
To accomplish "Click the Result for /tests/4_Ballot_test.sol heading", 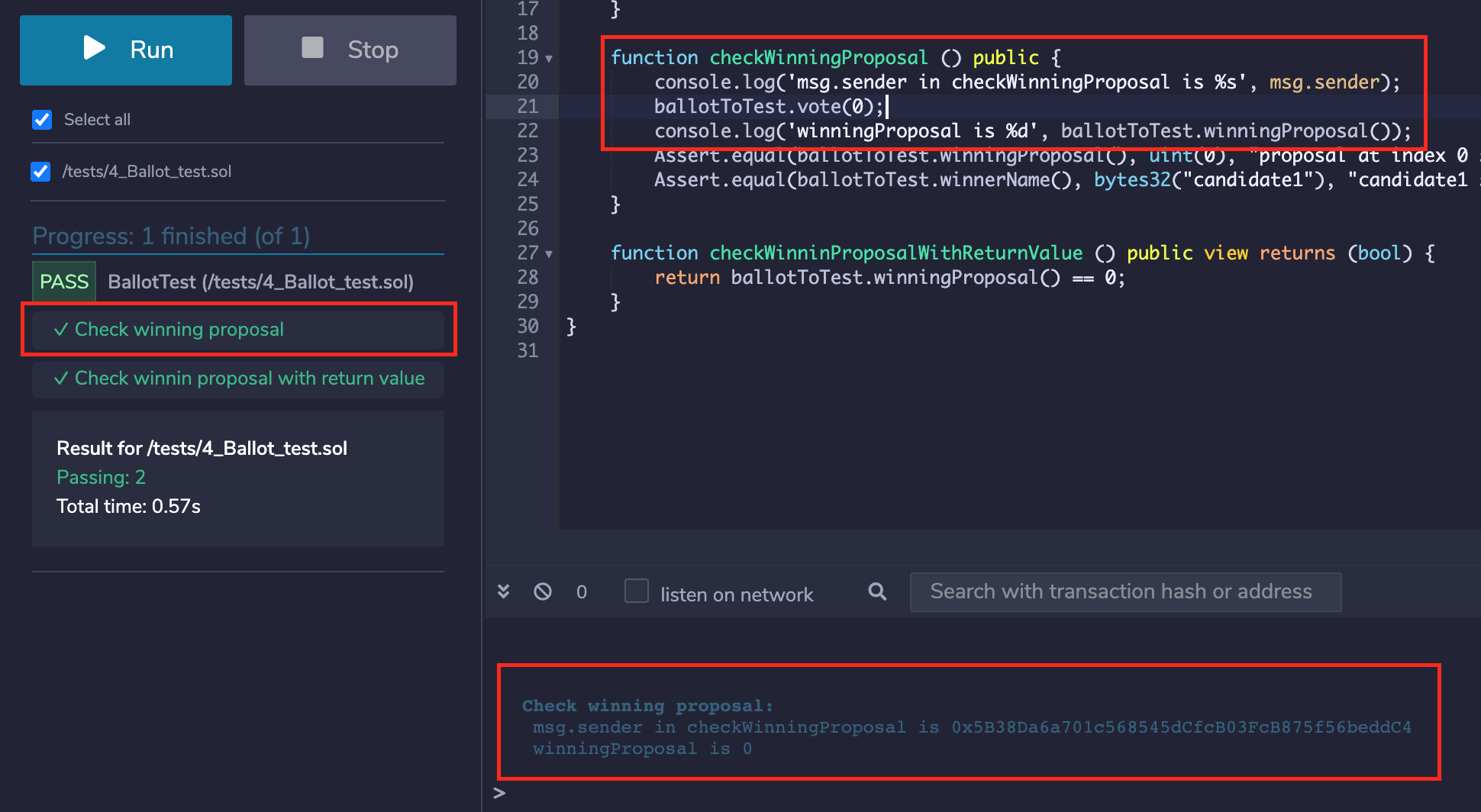I will pyautogui.click(x=202, y=449).
